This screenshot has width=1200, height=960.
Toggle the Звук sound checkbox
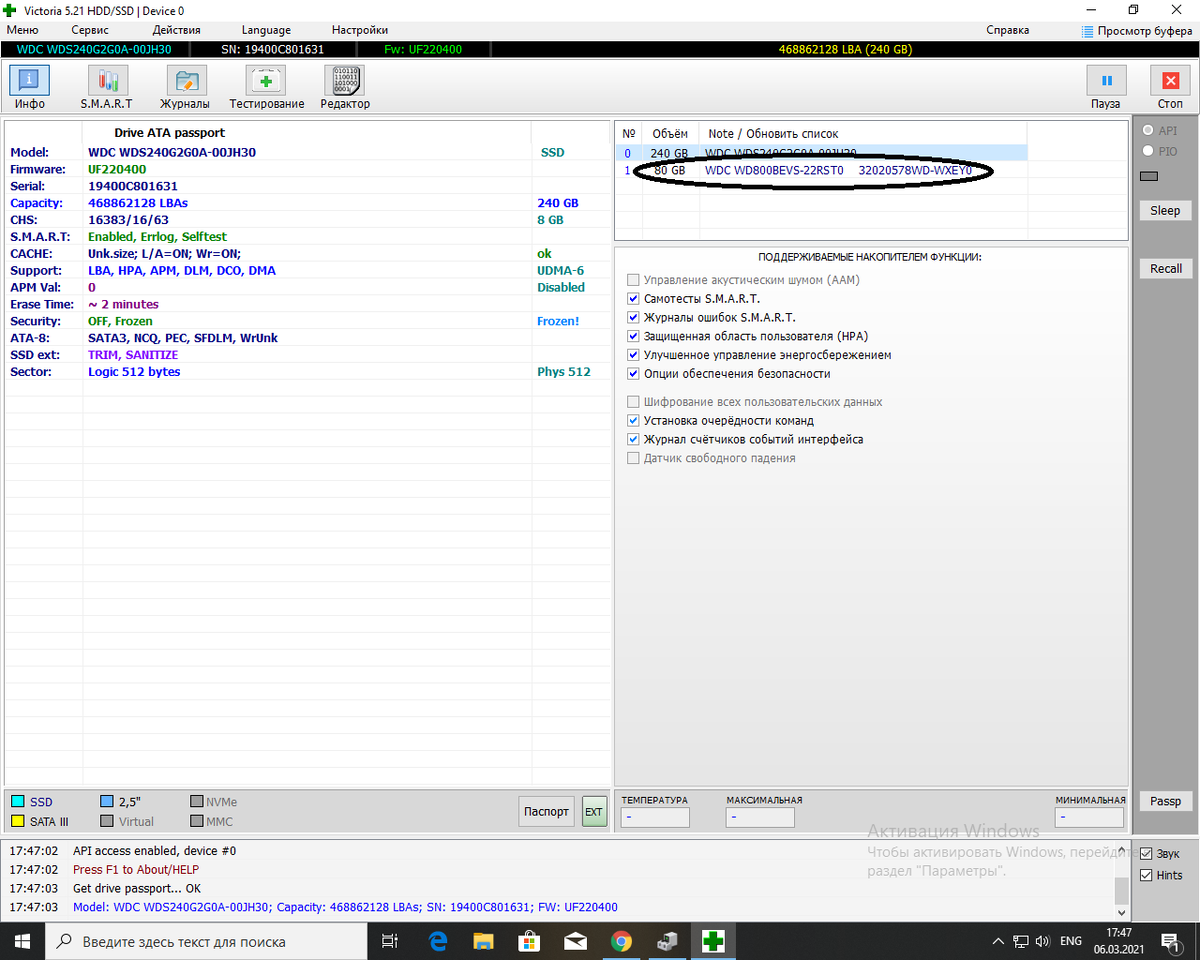[1146, 854]
